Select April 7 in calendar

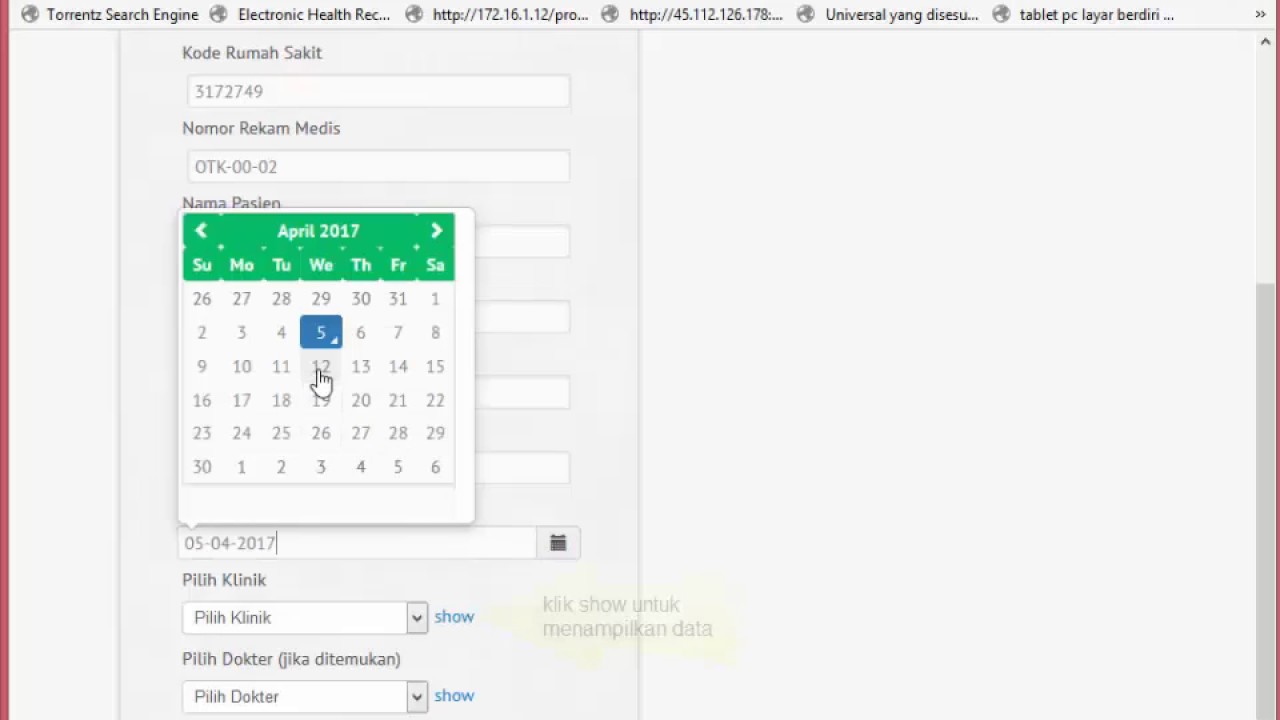click(x=398, y=332)
